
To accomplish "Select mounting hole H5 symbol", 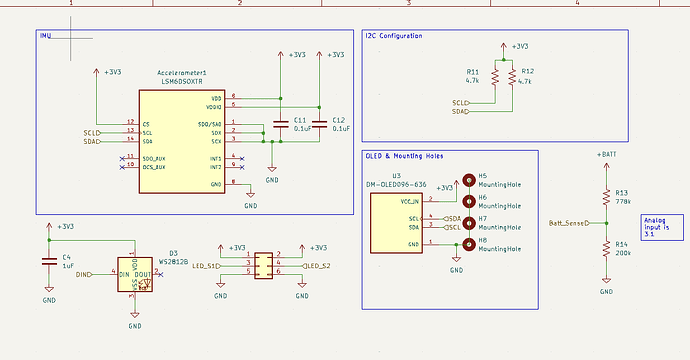I will [x=469, y=180].
